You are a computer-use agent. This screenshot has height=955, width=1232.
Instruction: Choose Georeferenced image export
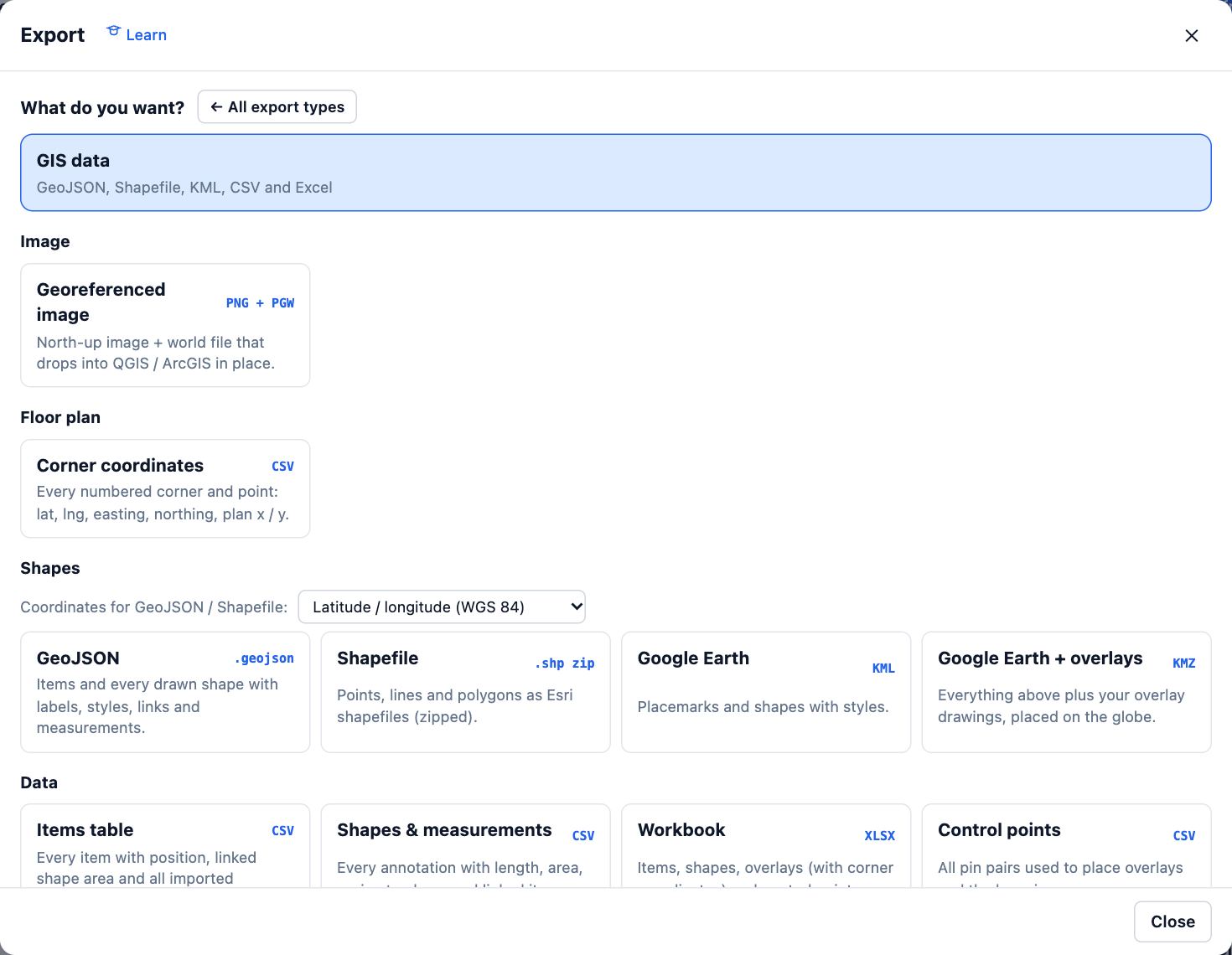(x=165, y=325)
